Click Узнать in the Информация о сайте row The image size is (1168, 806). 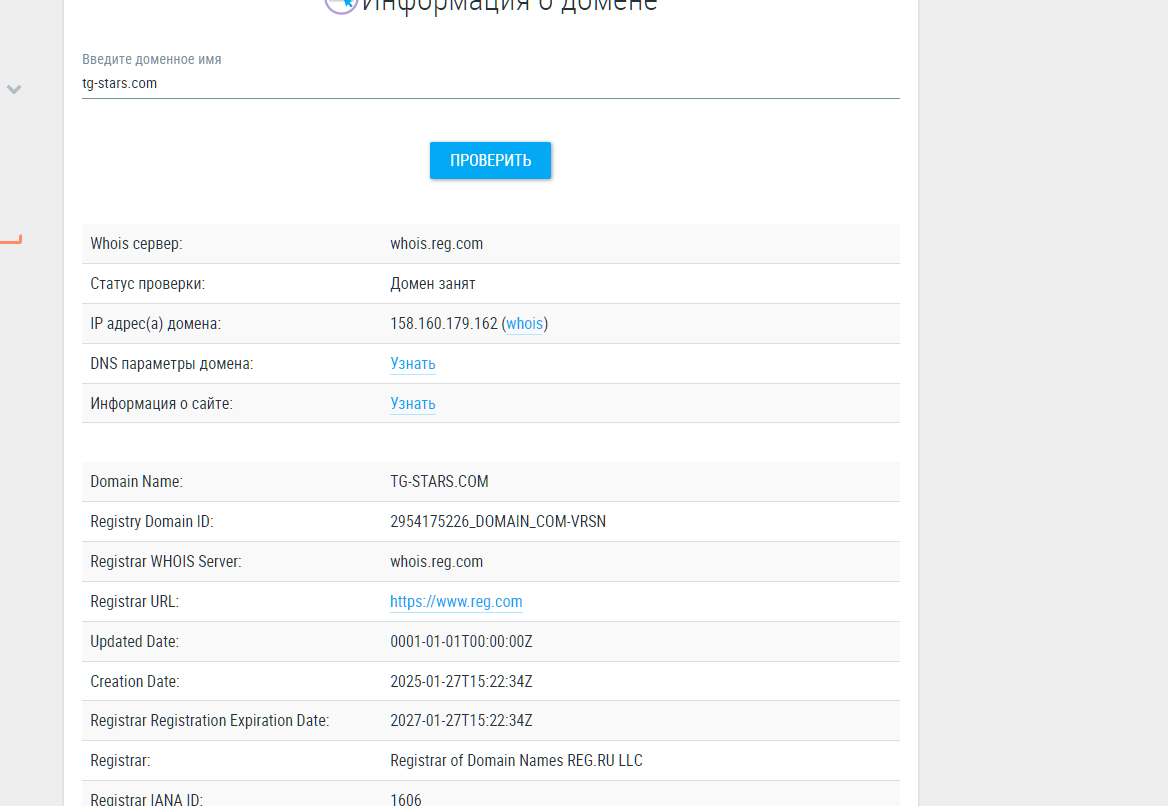(x=412, y=404)
